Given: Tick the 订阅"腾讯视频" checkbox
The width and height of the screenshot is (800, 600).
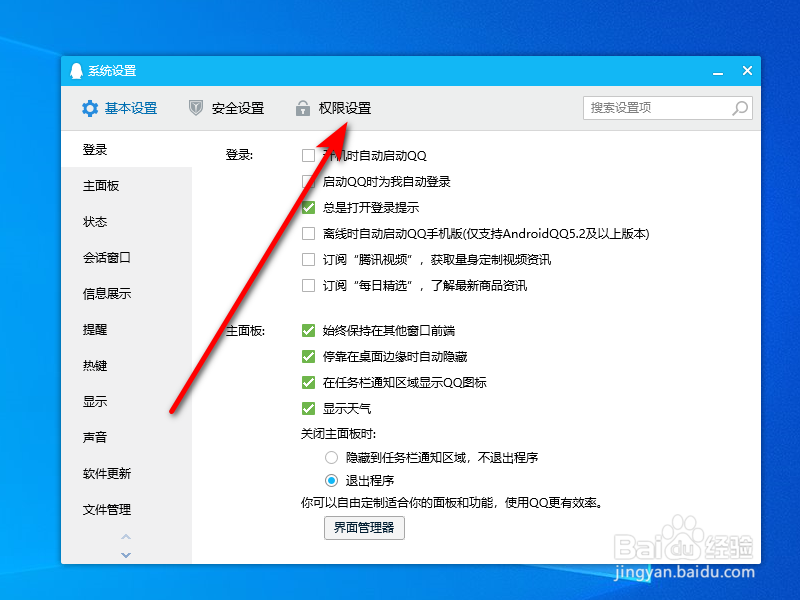Looking at the screenshot, I should coord(308,260).
